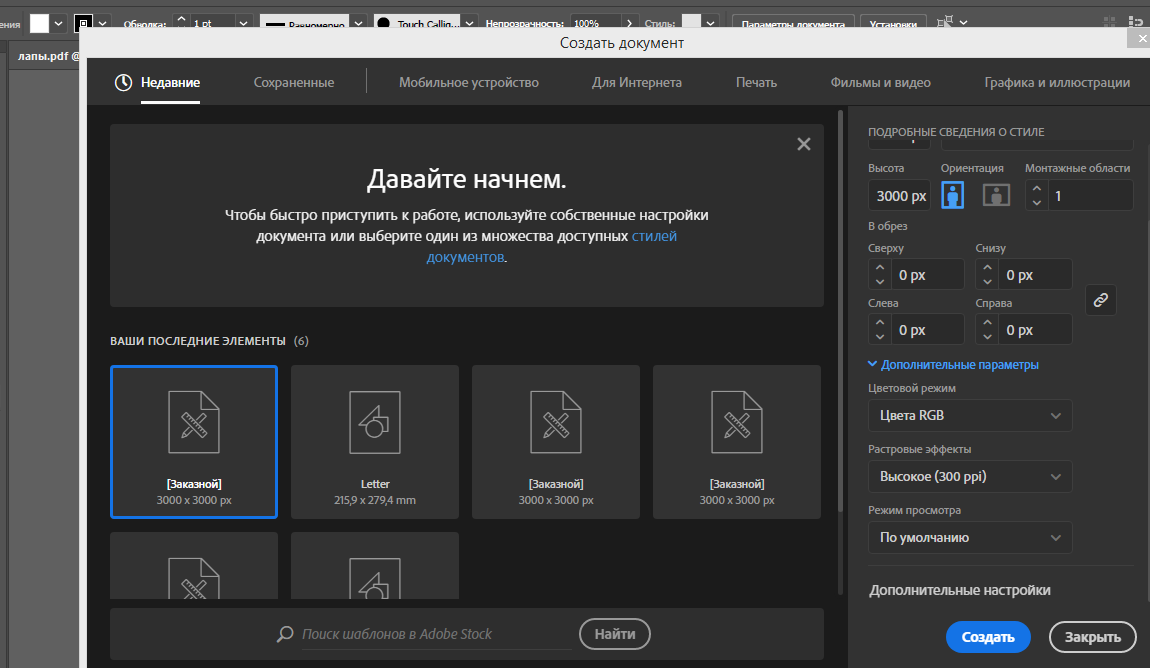1150x668 pixels.
Task: Open stroke weight 1 pt dropdown
Action: [243, 23]
